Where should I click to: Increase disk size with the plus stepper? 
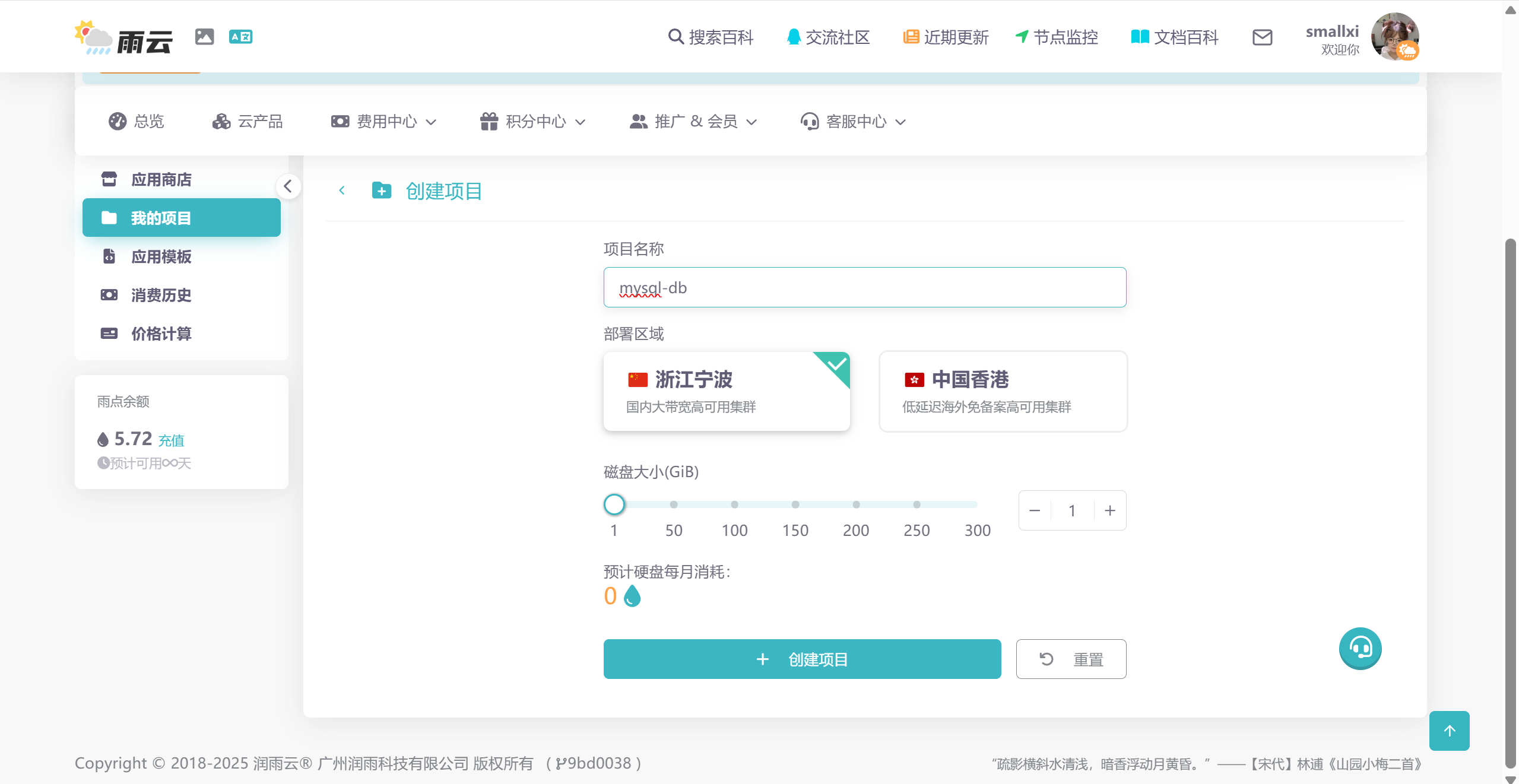pos(1109,510)
